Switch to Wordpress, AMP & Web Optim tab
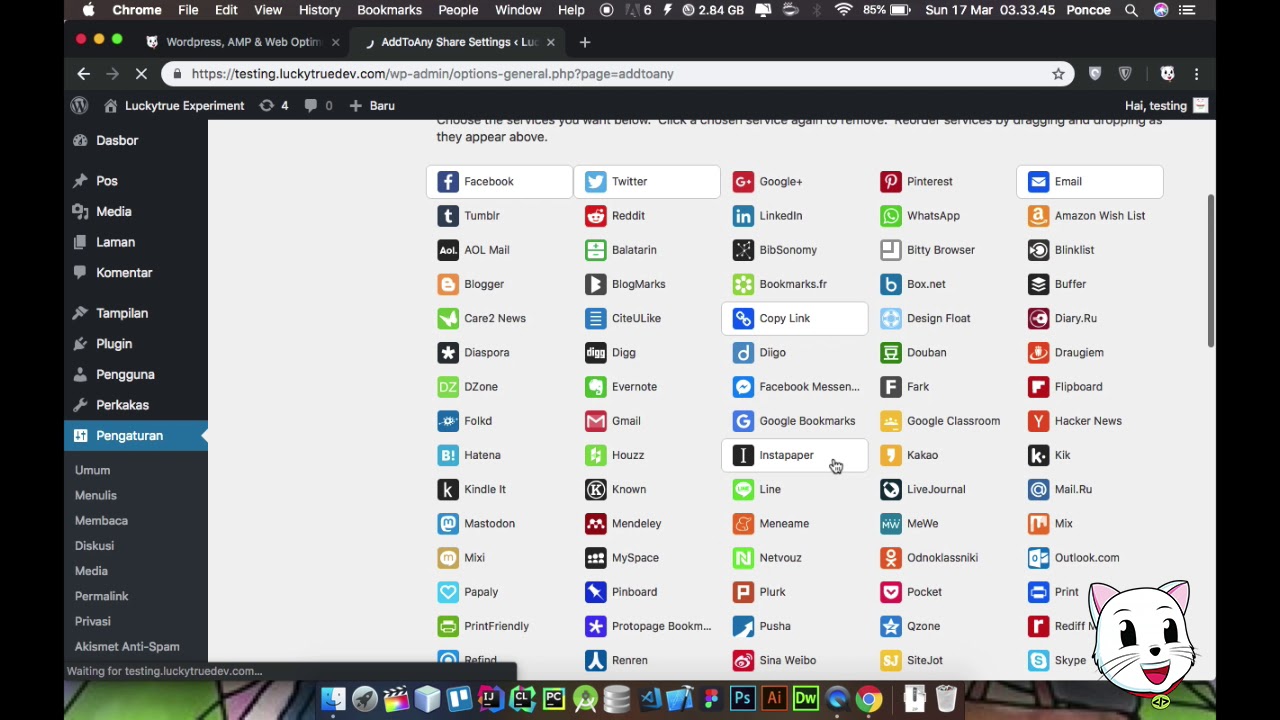1280x720 pixels. coord(244,42)
